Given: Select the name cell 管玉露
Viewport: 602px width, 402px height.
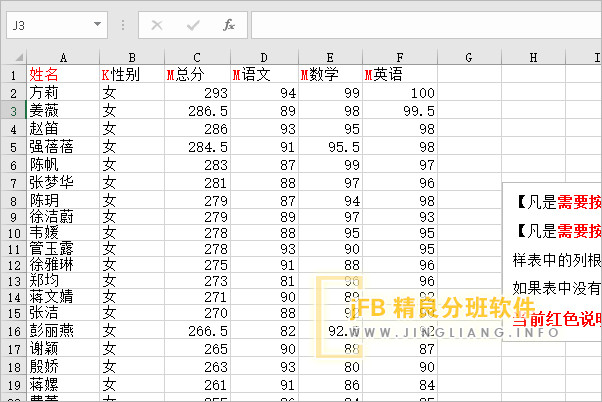Looking at the screenshot, I should (63, 249).
